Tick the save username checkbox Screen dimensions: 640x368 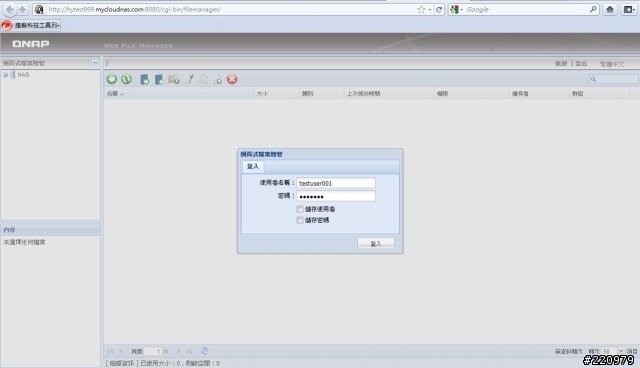[300, 209]
